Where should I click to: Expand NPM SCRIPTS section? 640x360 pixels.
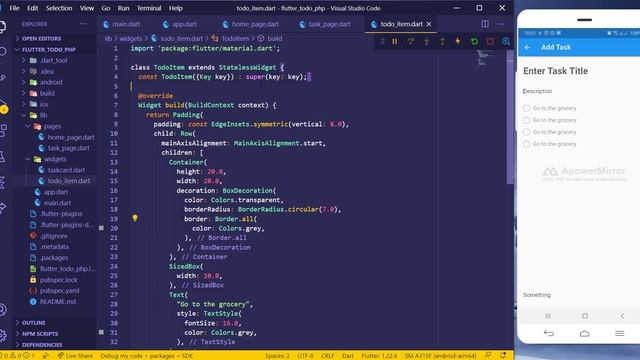point(55,334)
